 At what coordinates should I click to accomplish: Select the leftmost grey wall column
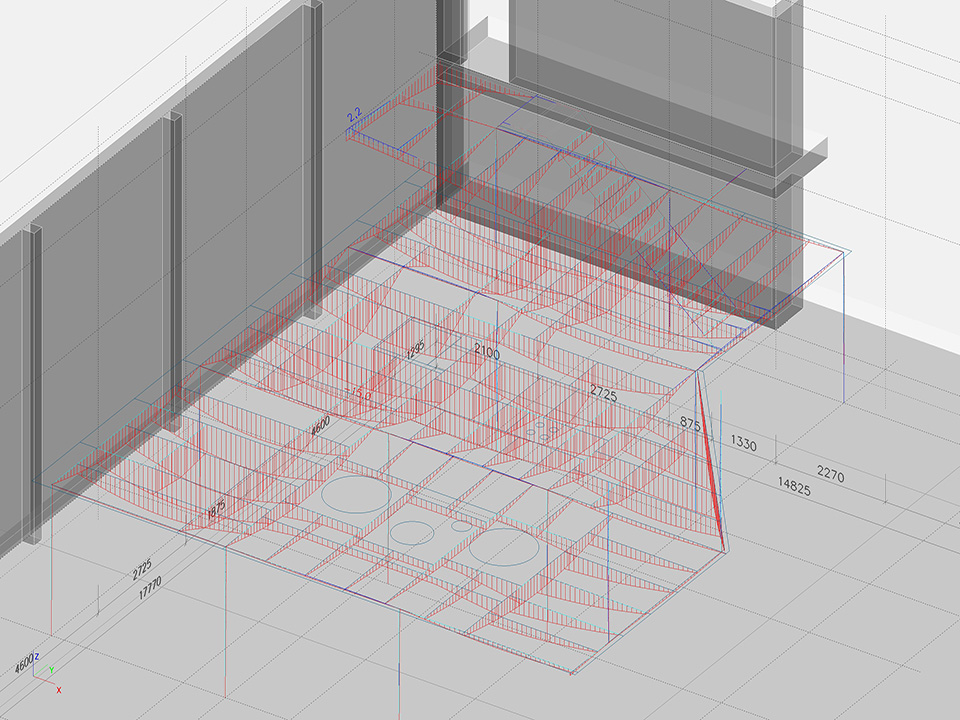coord(31,385)
